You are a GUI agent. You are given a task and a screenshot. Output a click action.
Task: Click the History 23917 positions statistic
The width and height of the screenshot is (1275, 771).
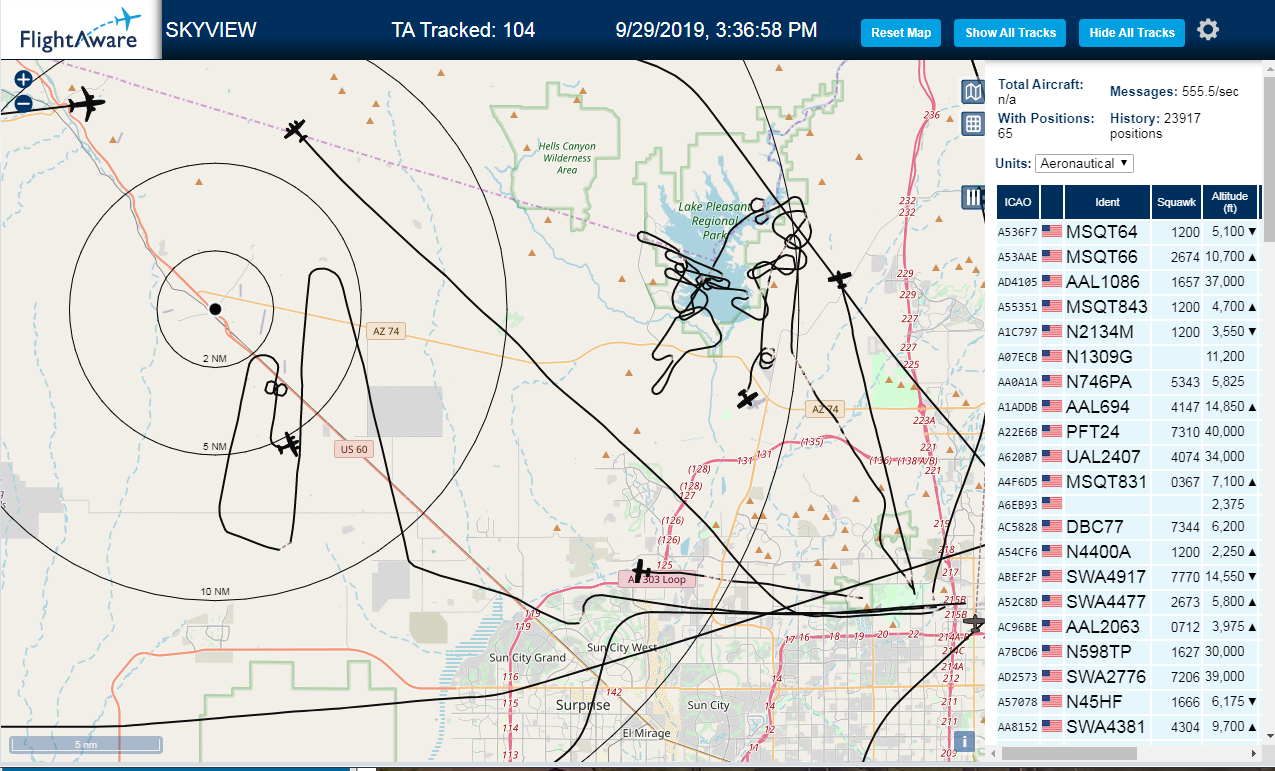coord(1155,126)
